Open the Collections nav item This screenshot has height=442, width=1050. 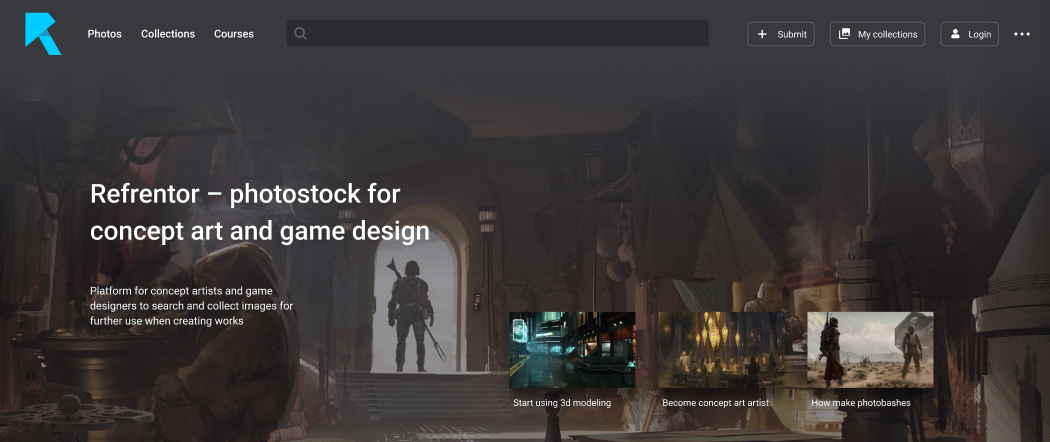168,34
